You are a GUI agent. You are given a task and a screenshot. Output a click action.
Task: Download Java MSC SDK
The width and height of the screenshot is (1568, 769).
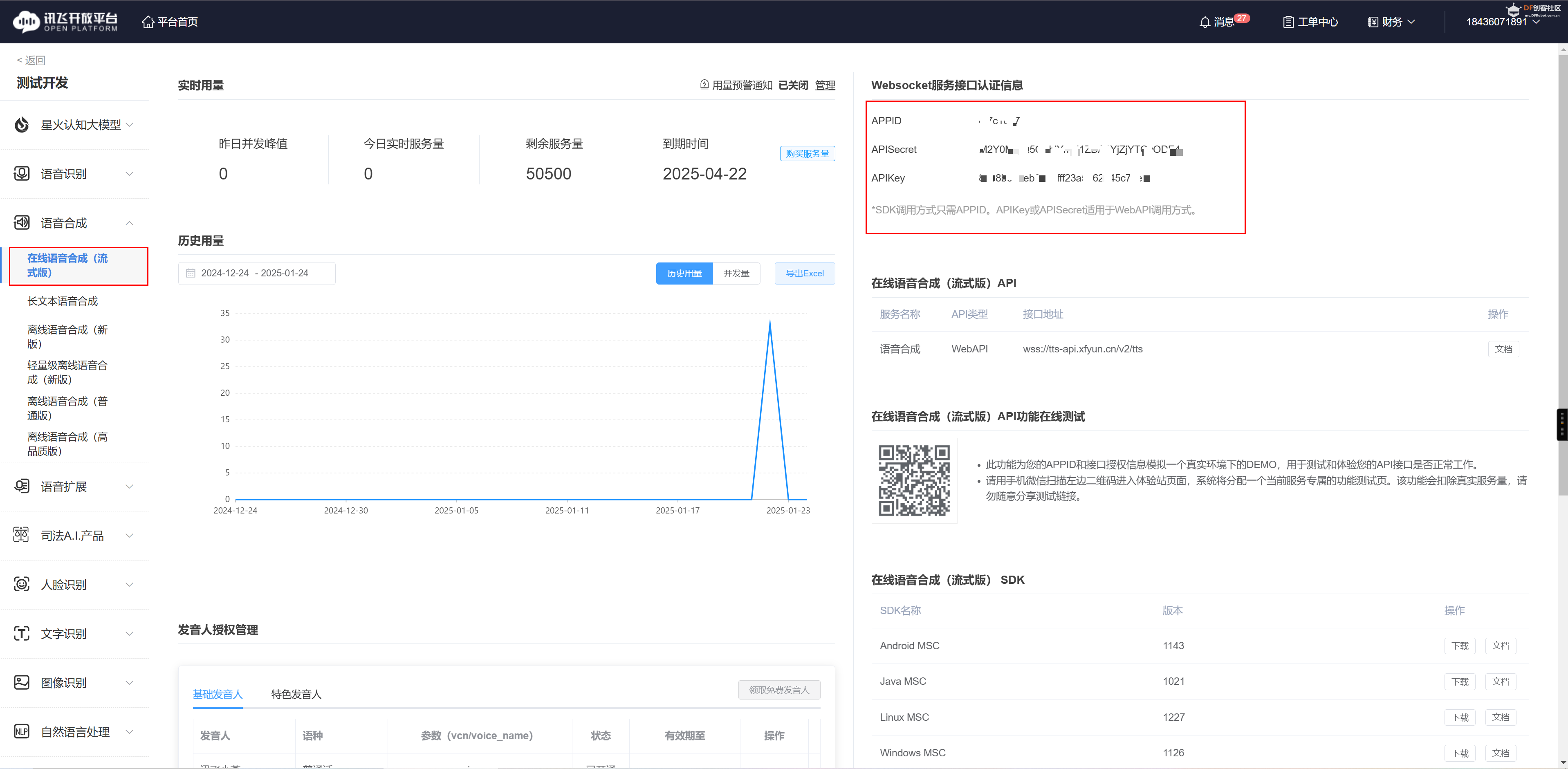(1460, 682)
